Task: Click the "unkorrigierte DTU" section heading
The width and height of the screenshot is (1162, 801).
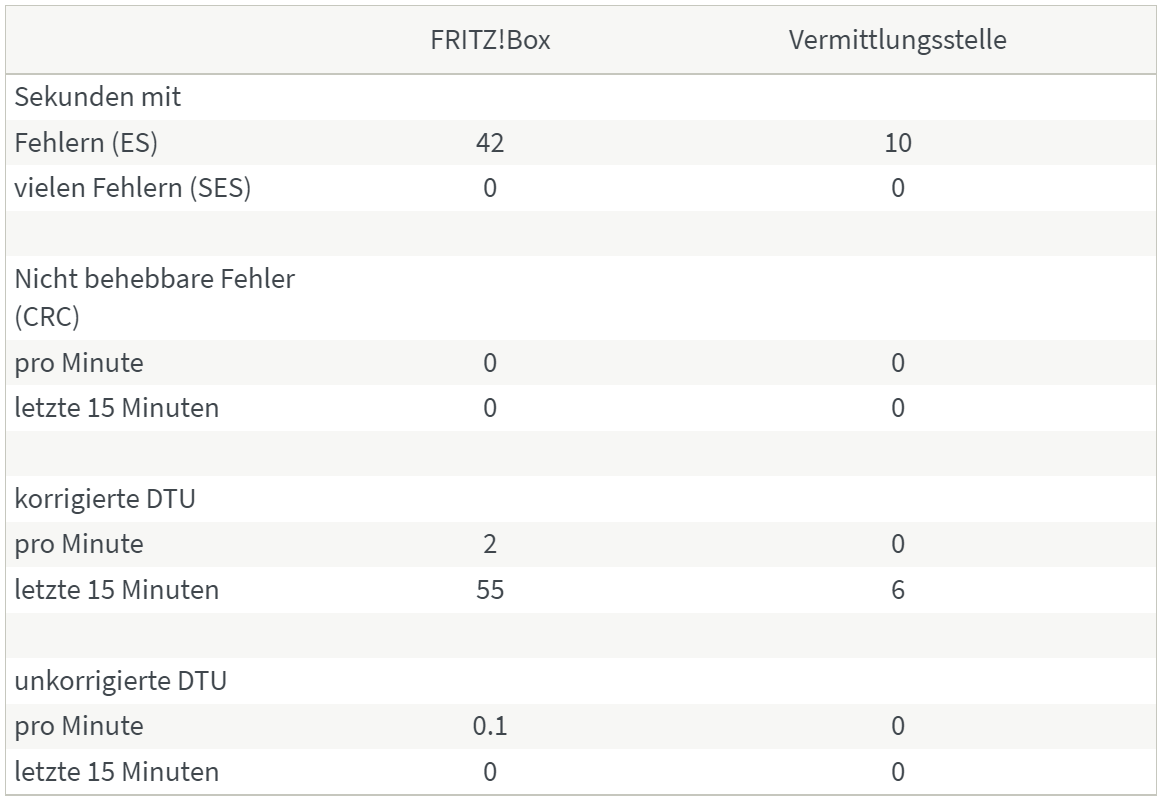Action: pyautogui.click(x=120, y=681)
